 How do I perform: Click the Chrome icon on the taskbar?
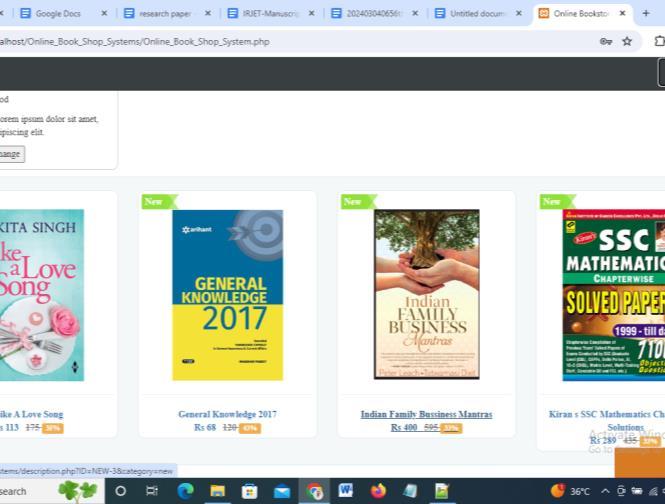[x=314, y=491]
